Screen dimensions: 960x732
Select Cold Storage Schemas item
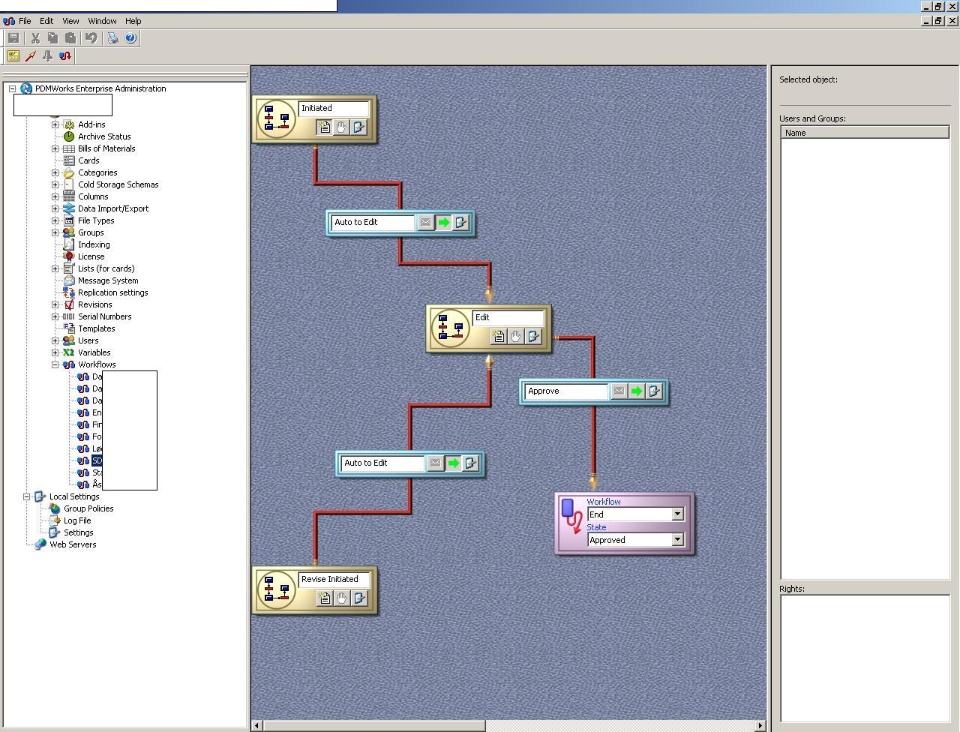point(118,184)
